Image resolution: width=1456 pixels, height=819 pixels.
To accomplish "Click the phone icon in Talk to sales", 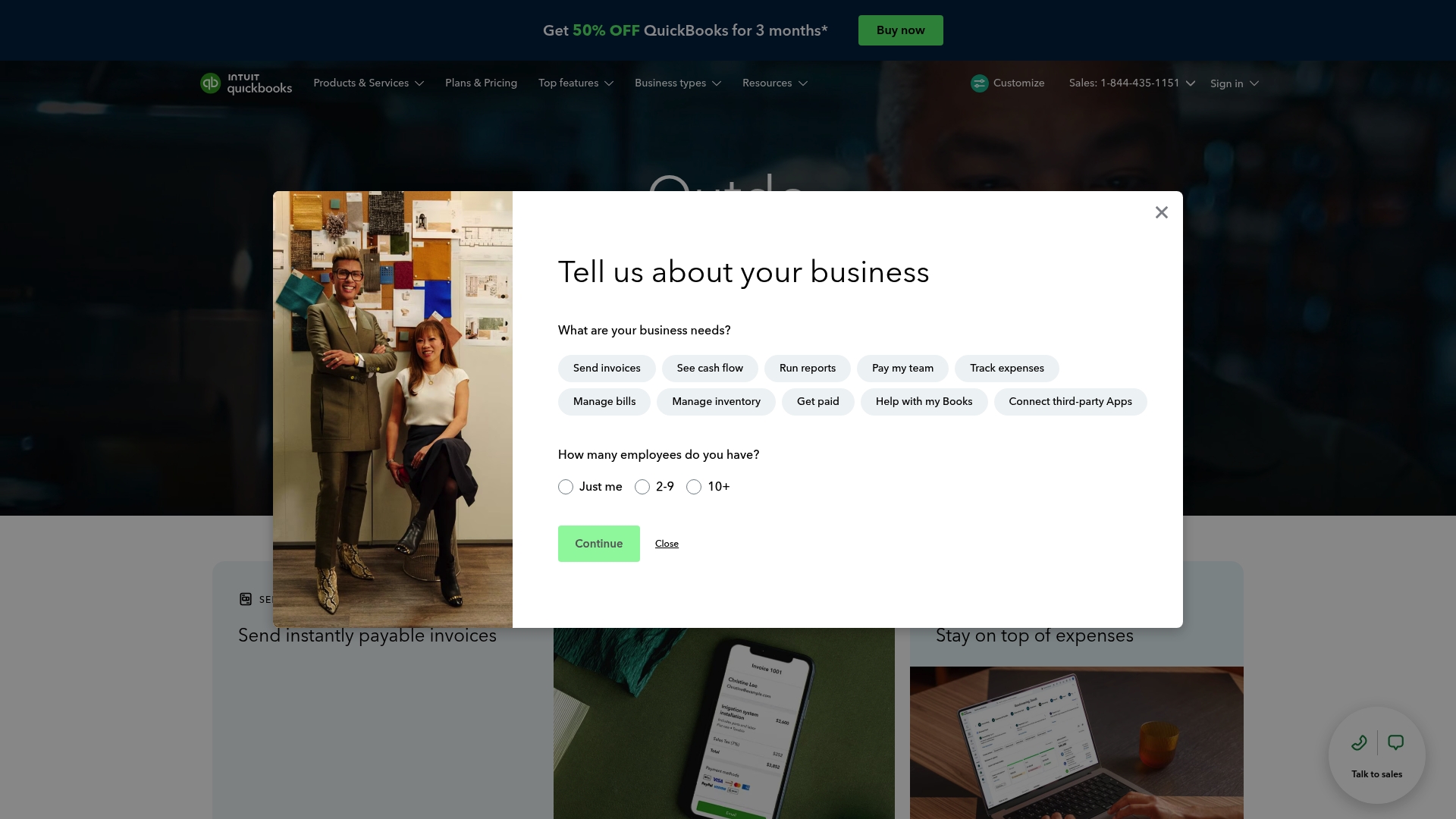I will click(x=1359, y=742).
